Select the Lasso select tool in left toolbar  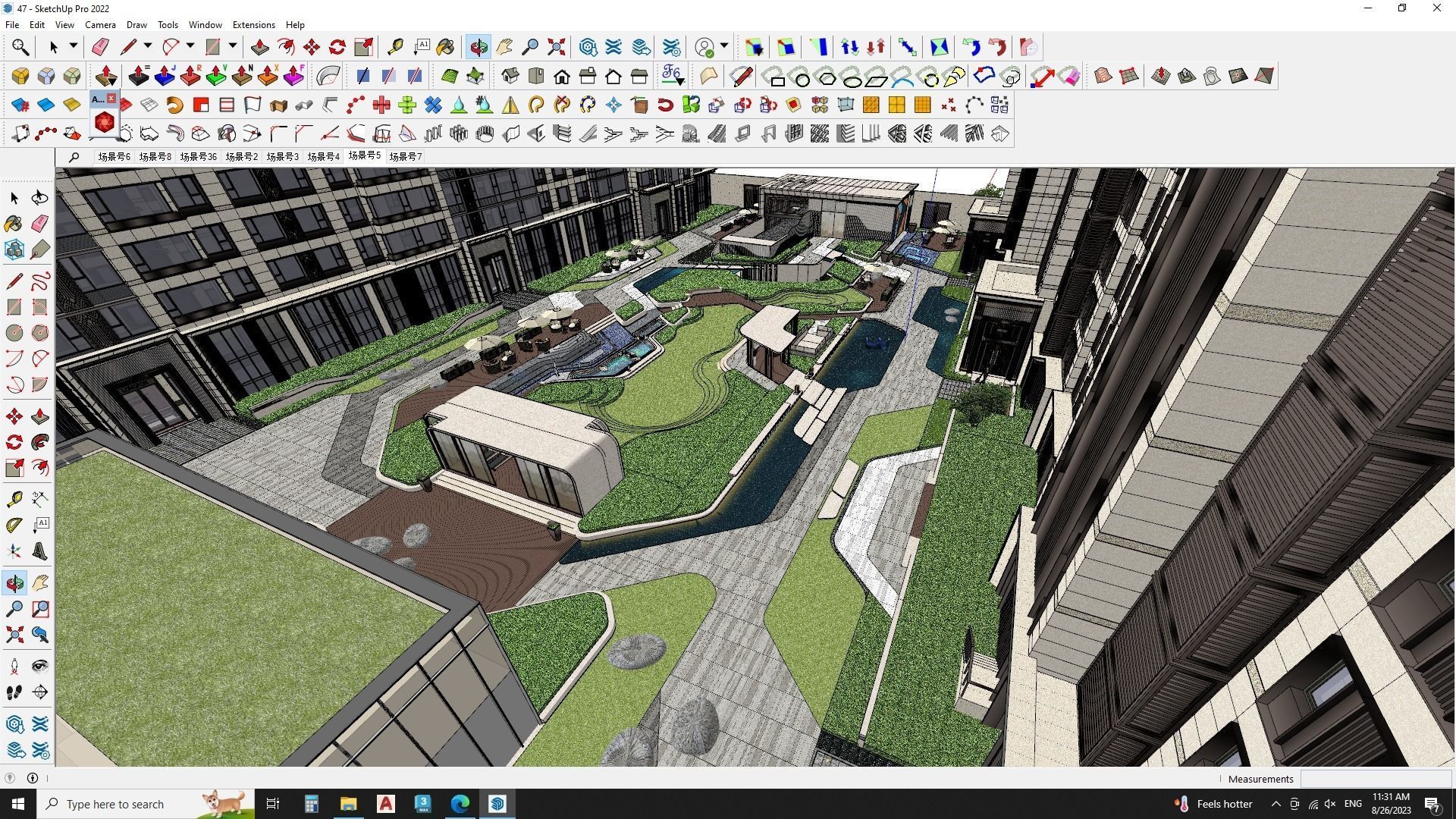pyautogui.click(x=40, y=198)
